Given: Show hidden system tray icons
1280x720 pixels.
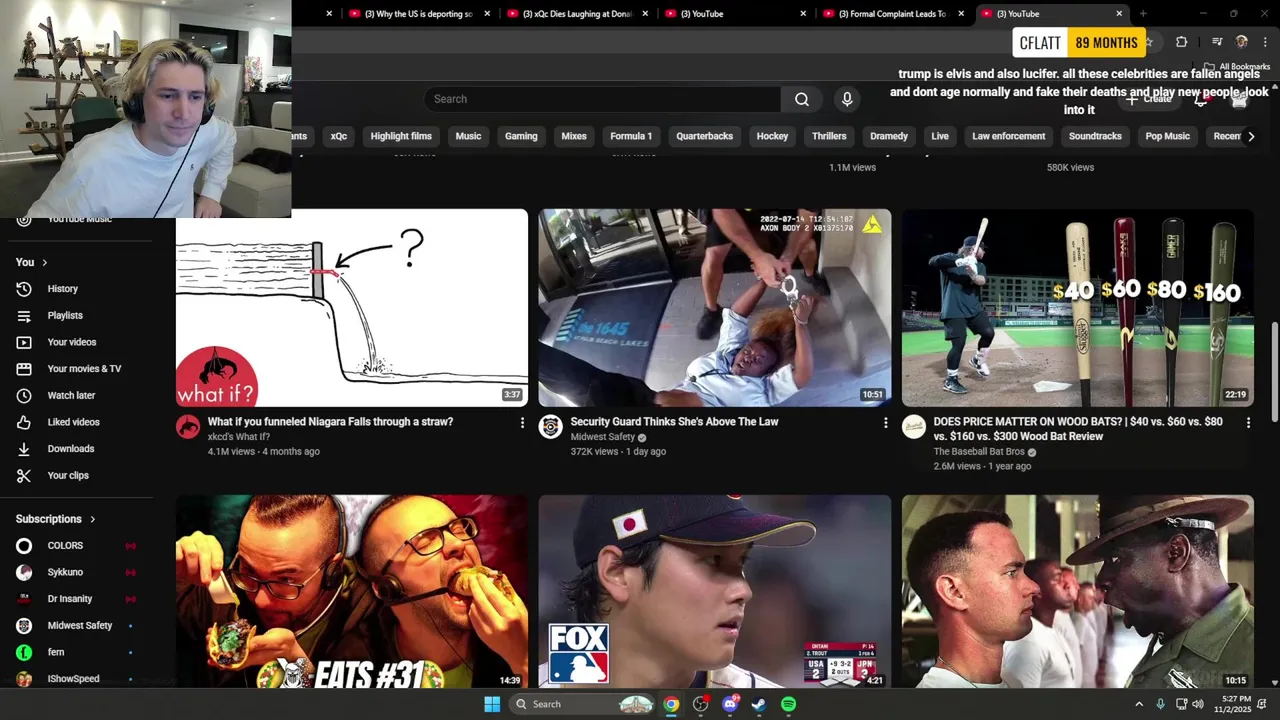Looking at the screenshot, I should (x=1138, y=704).
